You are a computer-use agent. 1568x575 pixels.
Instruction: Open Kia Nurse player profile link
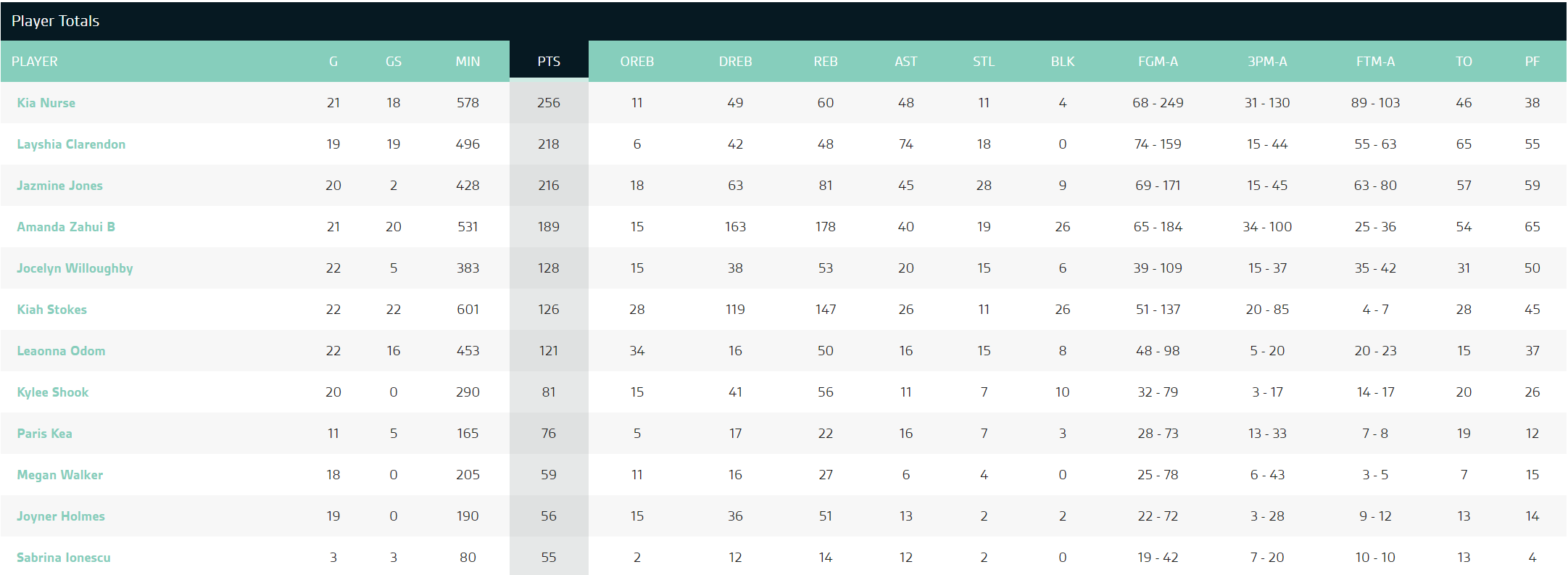click(x=46, y=103)
